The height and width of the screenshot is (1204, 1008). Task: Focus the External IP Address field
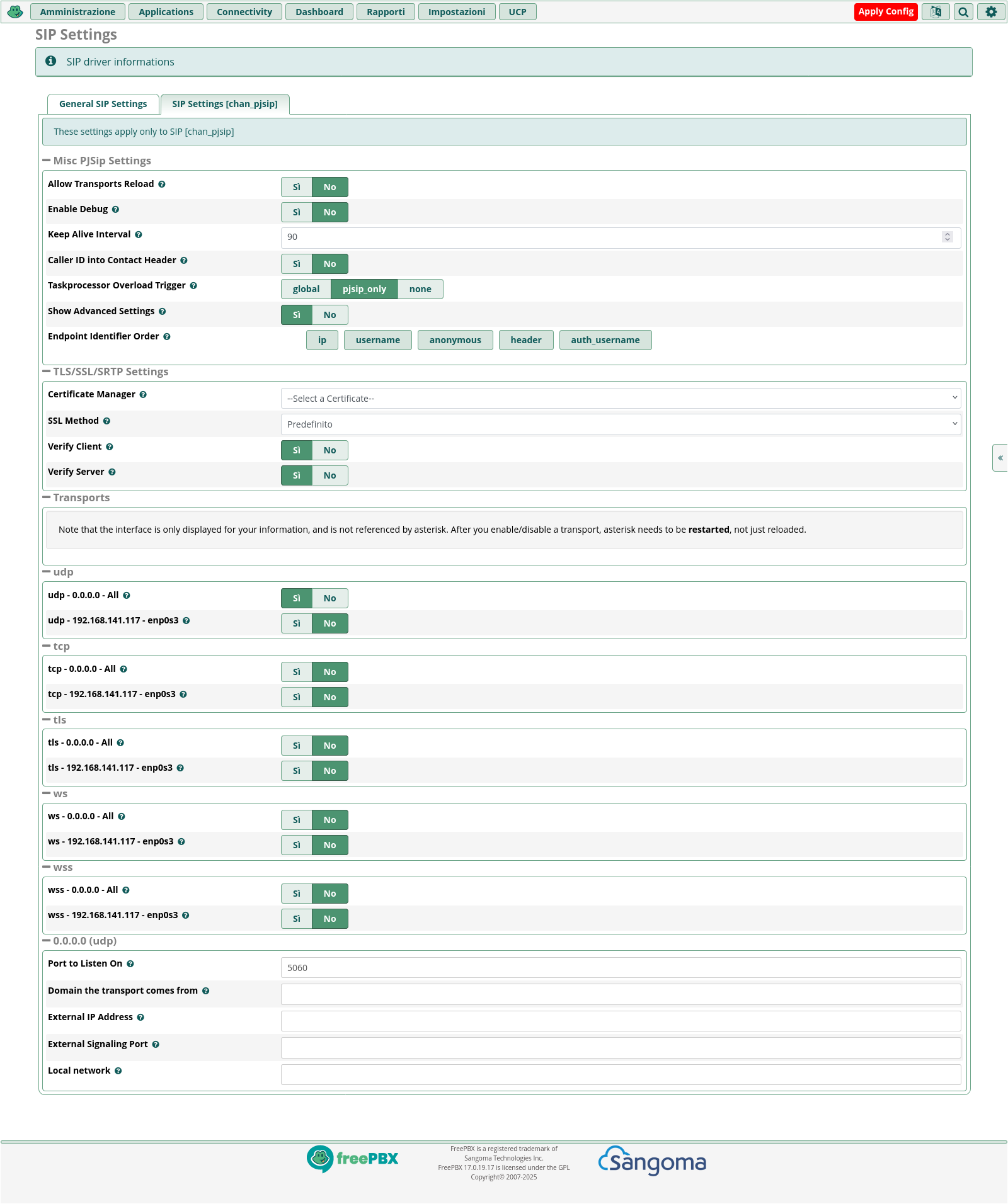621,1021
